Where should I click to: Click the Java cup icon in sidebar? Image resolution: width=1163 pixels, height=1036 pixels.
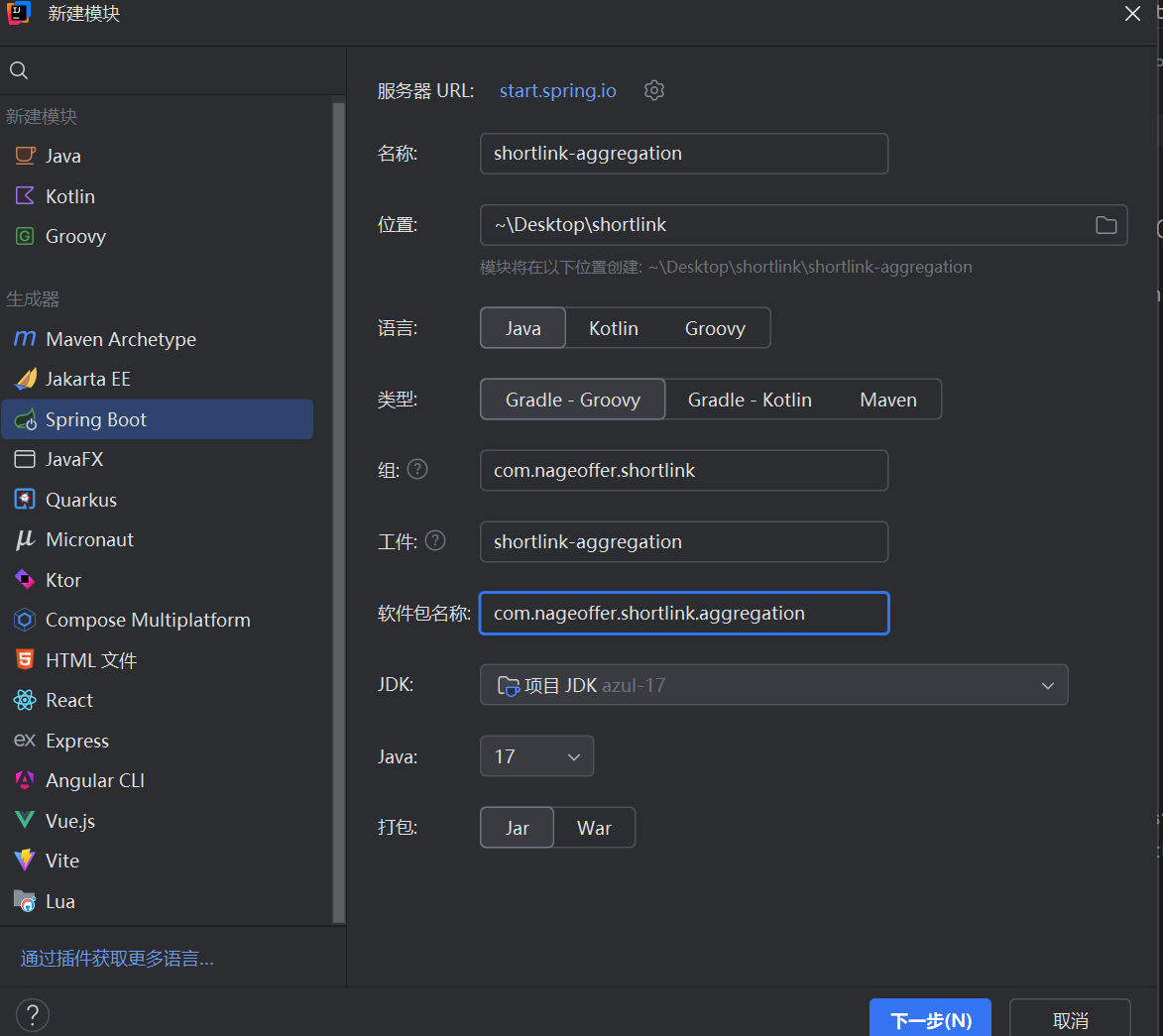[25, 155]
